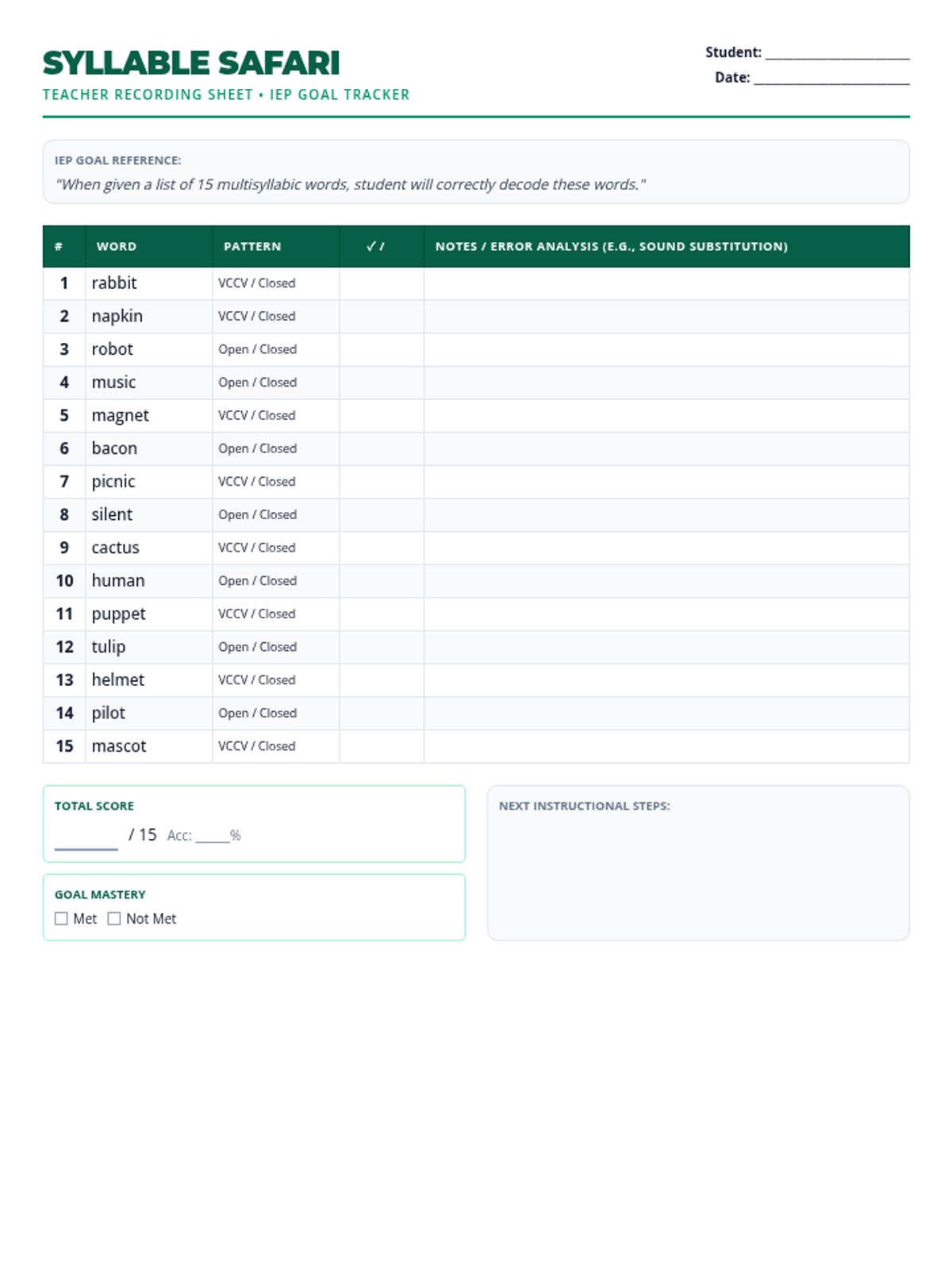Click the checkmark cell for rabbit
The image size is (952, 1270).
coord(382,283)
